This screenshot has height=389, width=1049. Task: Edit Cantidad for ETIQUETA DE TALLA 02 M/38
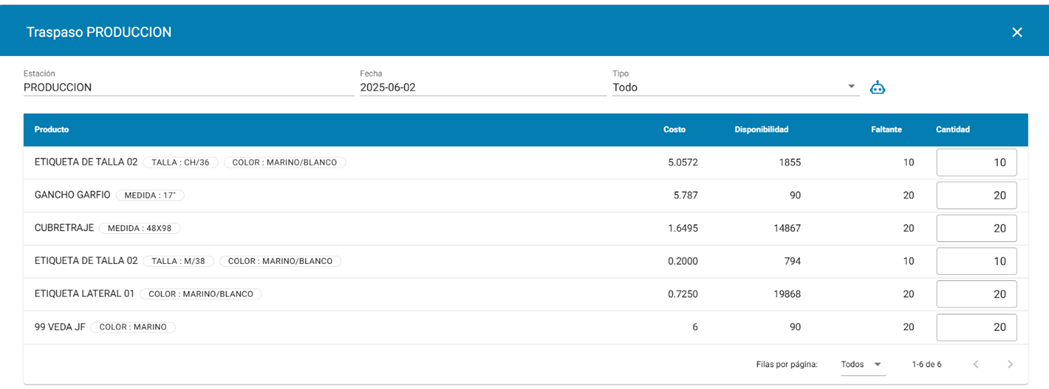pyautogui.click(x=976, y=261)
